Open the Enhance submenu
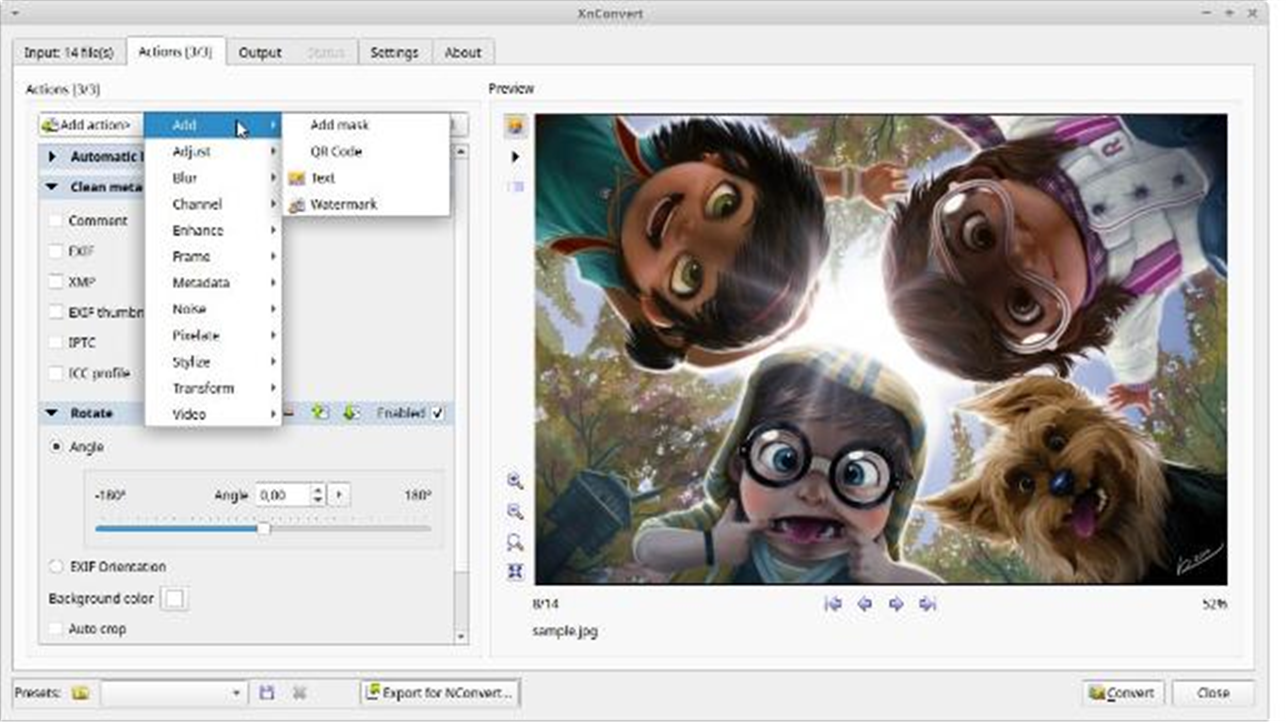Viewport: 1286px width, 722px height. pyautogui.click(x=213, y=230)
